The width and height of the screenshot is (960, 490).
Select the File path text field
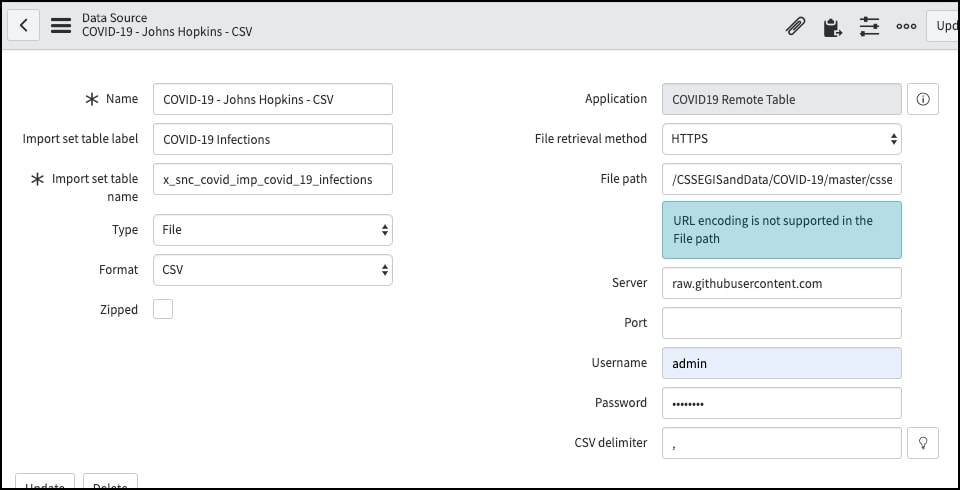[x=781, y=179]
